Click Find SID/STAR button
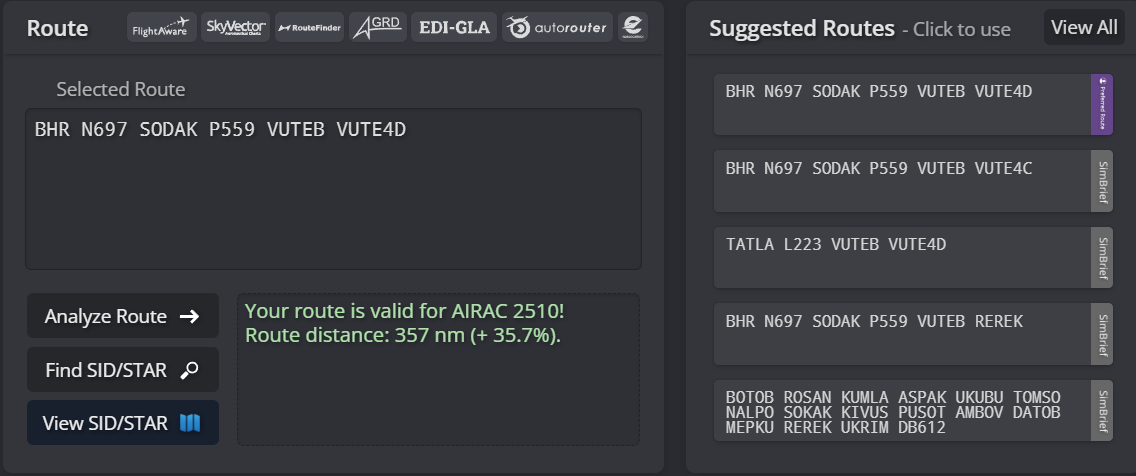 [x=122, y=370]
